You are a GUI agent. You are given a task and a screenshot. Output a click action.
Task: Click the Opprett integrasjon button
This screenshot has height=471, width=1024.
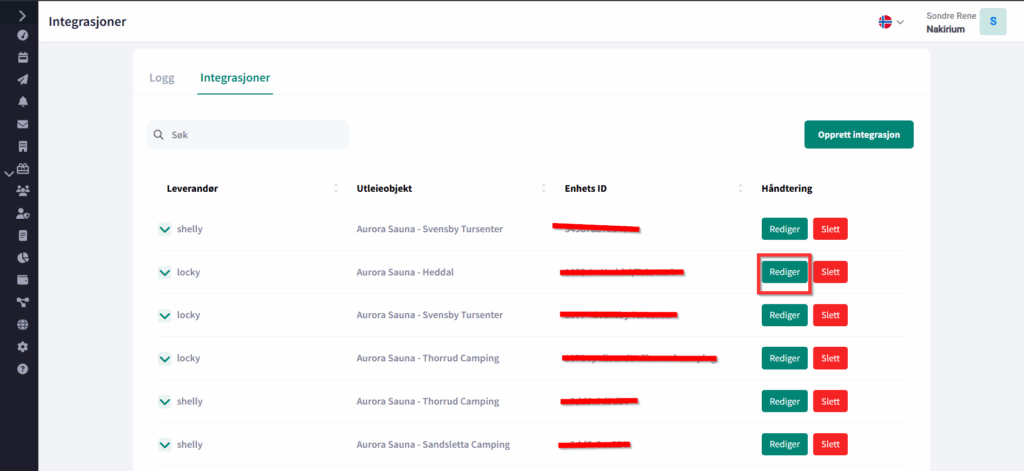858,135
